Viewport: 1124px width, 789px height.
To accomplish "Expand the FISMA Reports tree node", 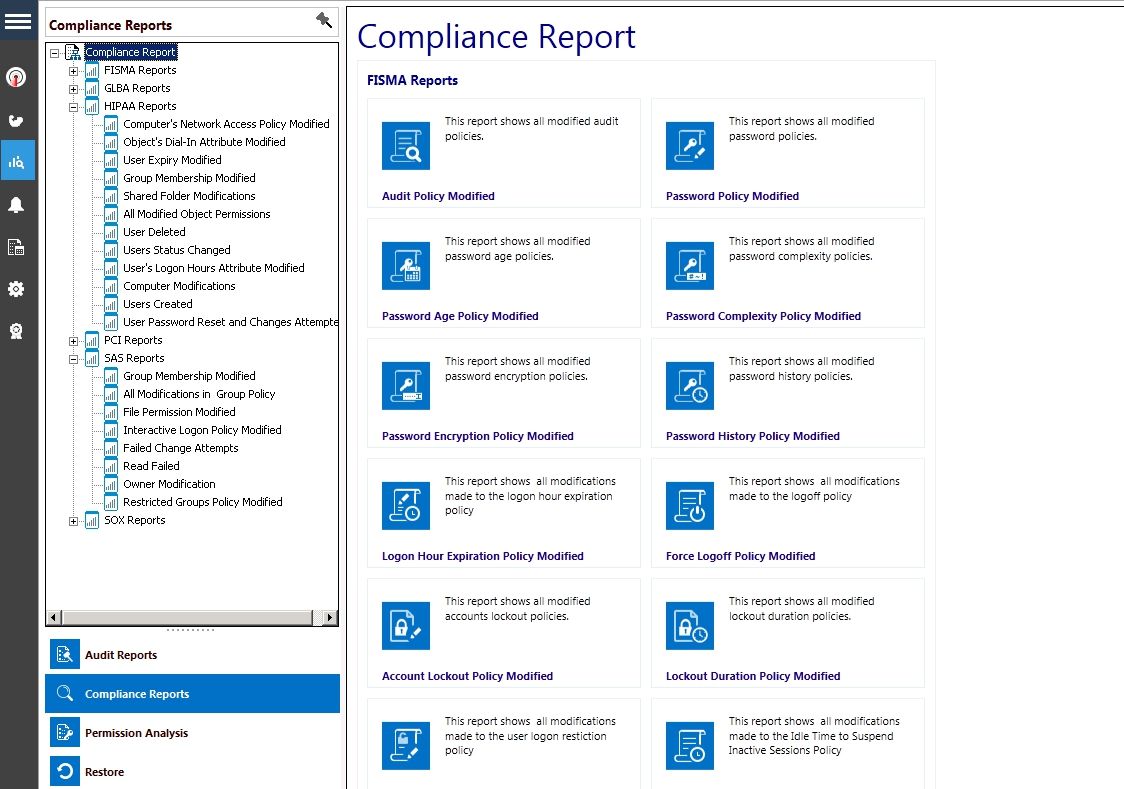I will (x=73, y=71).
